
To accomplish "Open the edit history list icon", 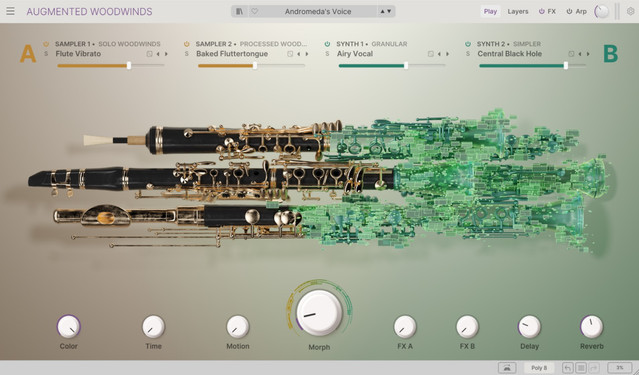I will click(581, 368).
